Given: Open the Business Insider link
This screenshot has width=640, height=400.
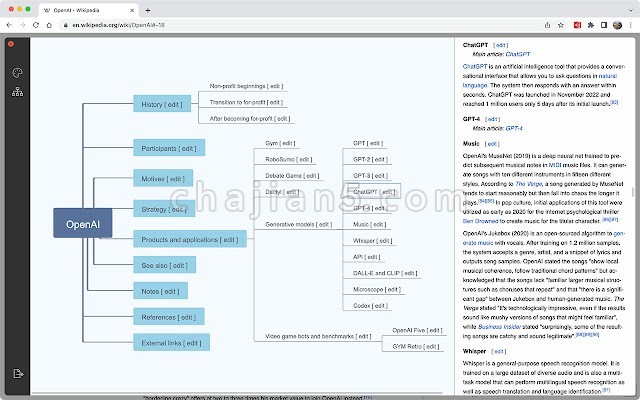Looking at the screenshot, I should click(x=499, y=327).
